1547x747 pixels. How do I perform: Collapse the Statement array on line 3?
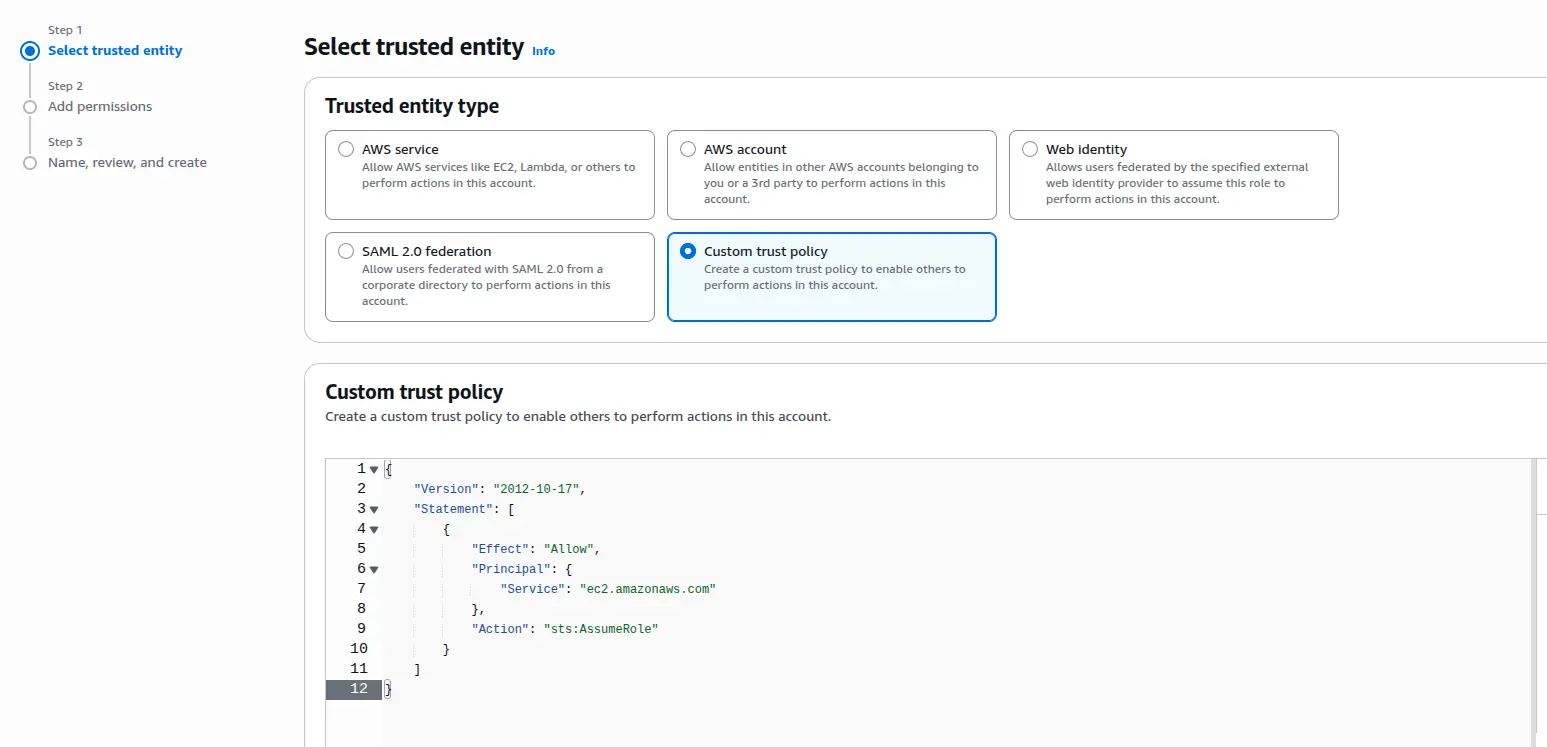(373, 508)
